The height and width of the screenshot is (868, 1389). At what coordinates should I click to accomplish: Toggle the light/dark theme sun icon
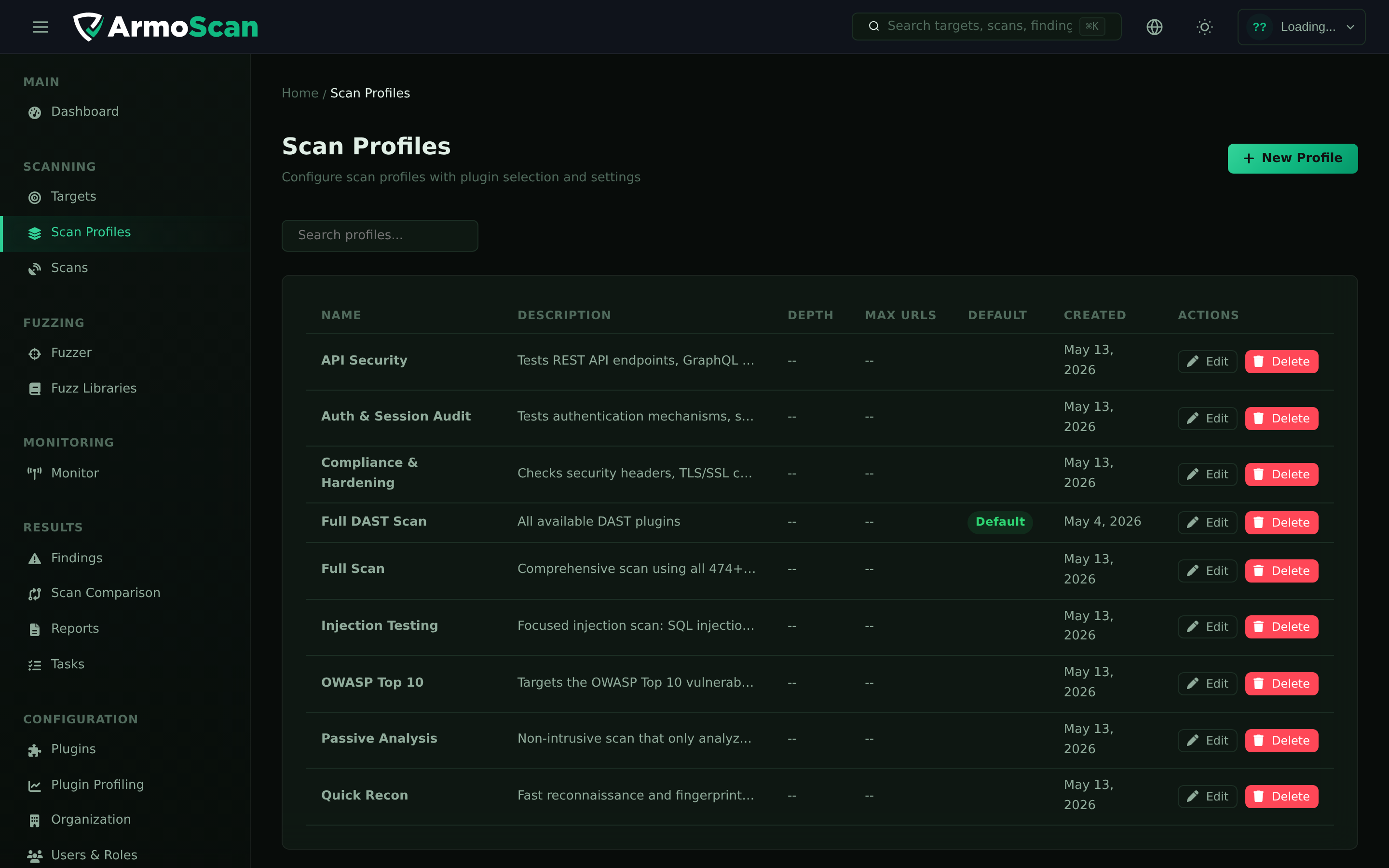pos(1204,27)
